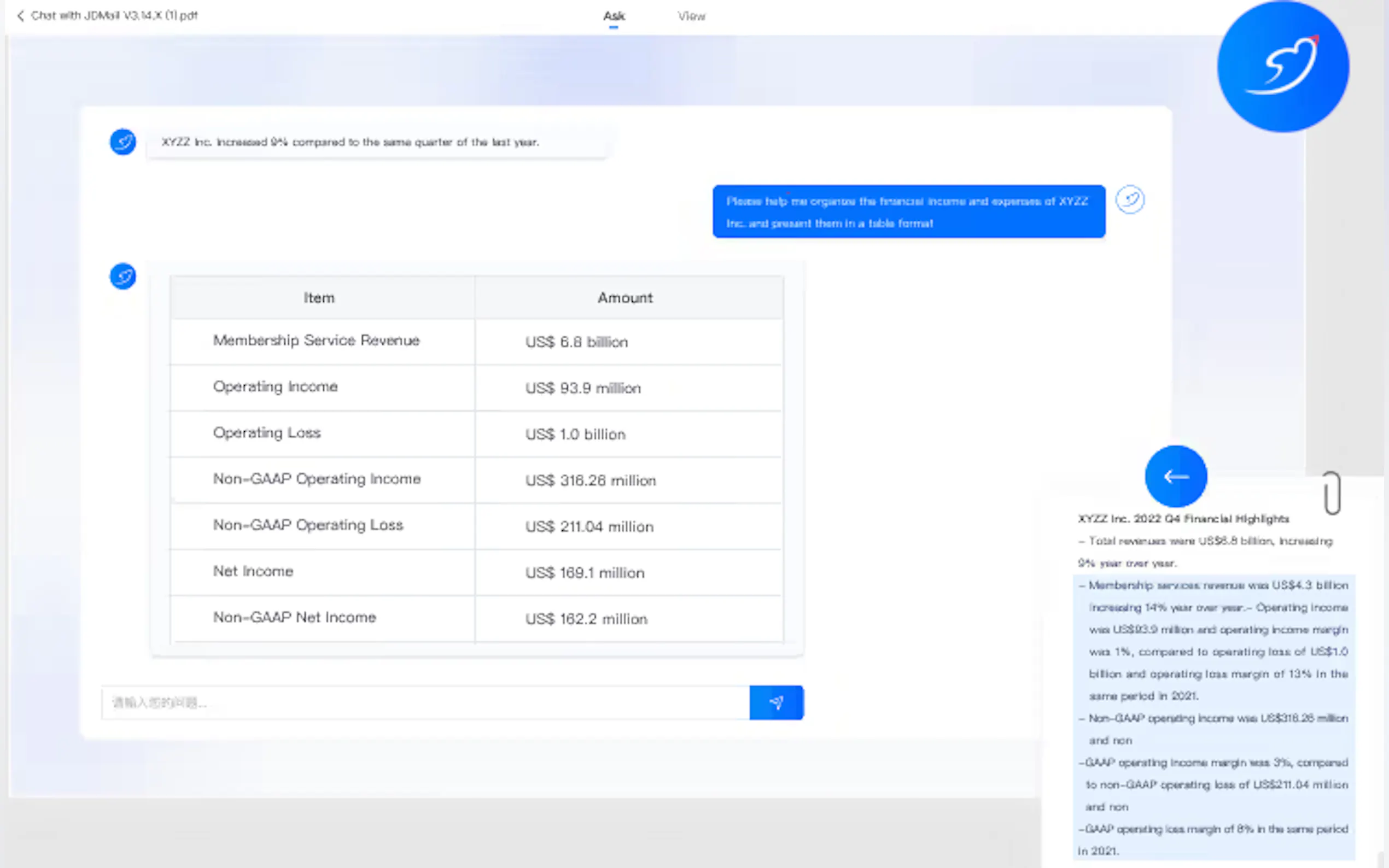Open the View tab
Viewport: 1389px width, 868px height.
691,16
